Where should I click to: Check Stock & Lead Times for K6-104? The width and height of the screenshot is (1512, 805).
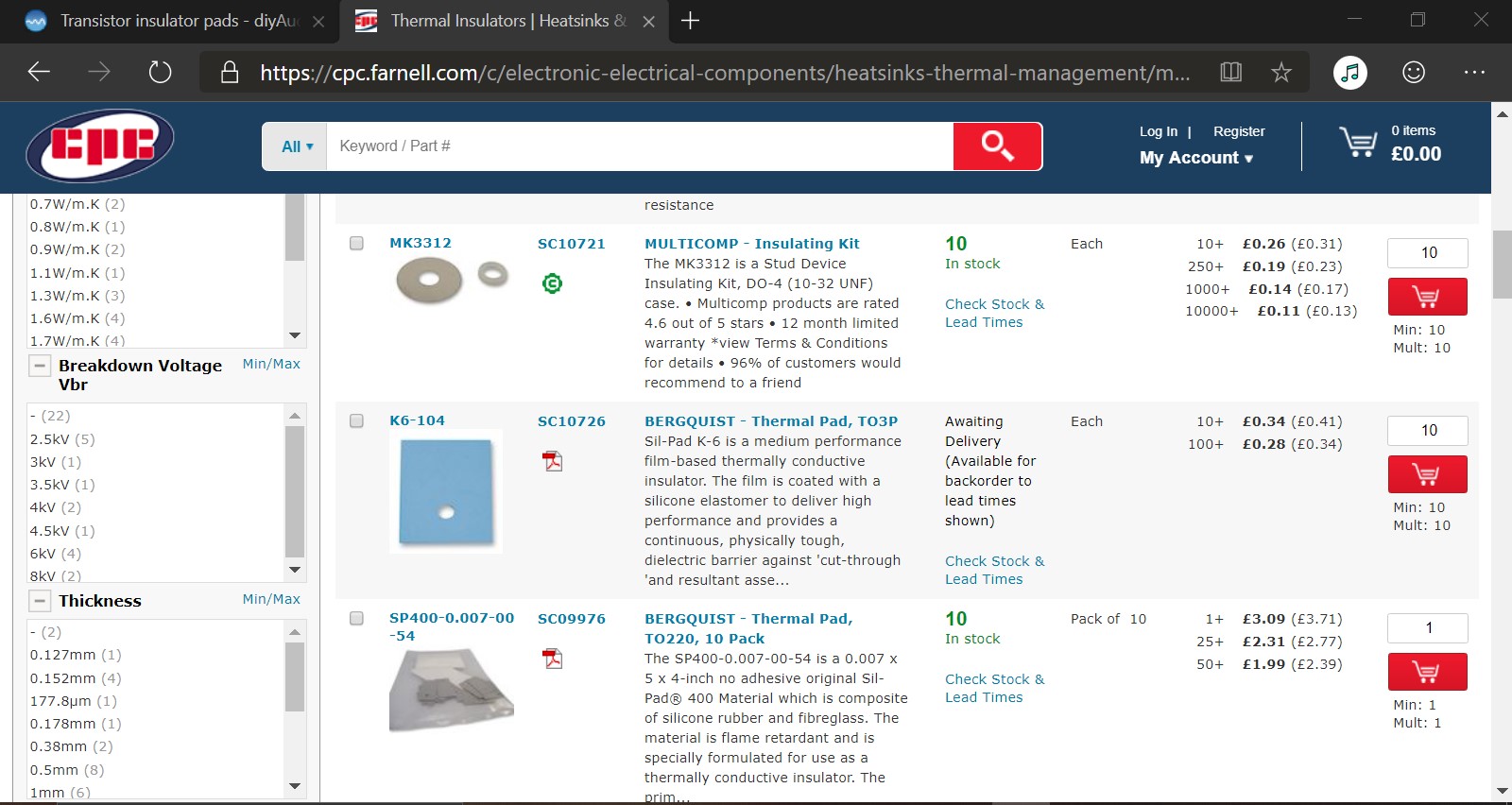click(995, 570)
